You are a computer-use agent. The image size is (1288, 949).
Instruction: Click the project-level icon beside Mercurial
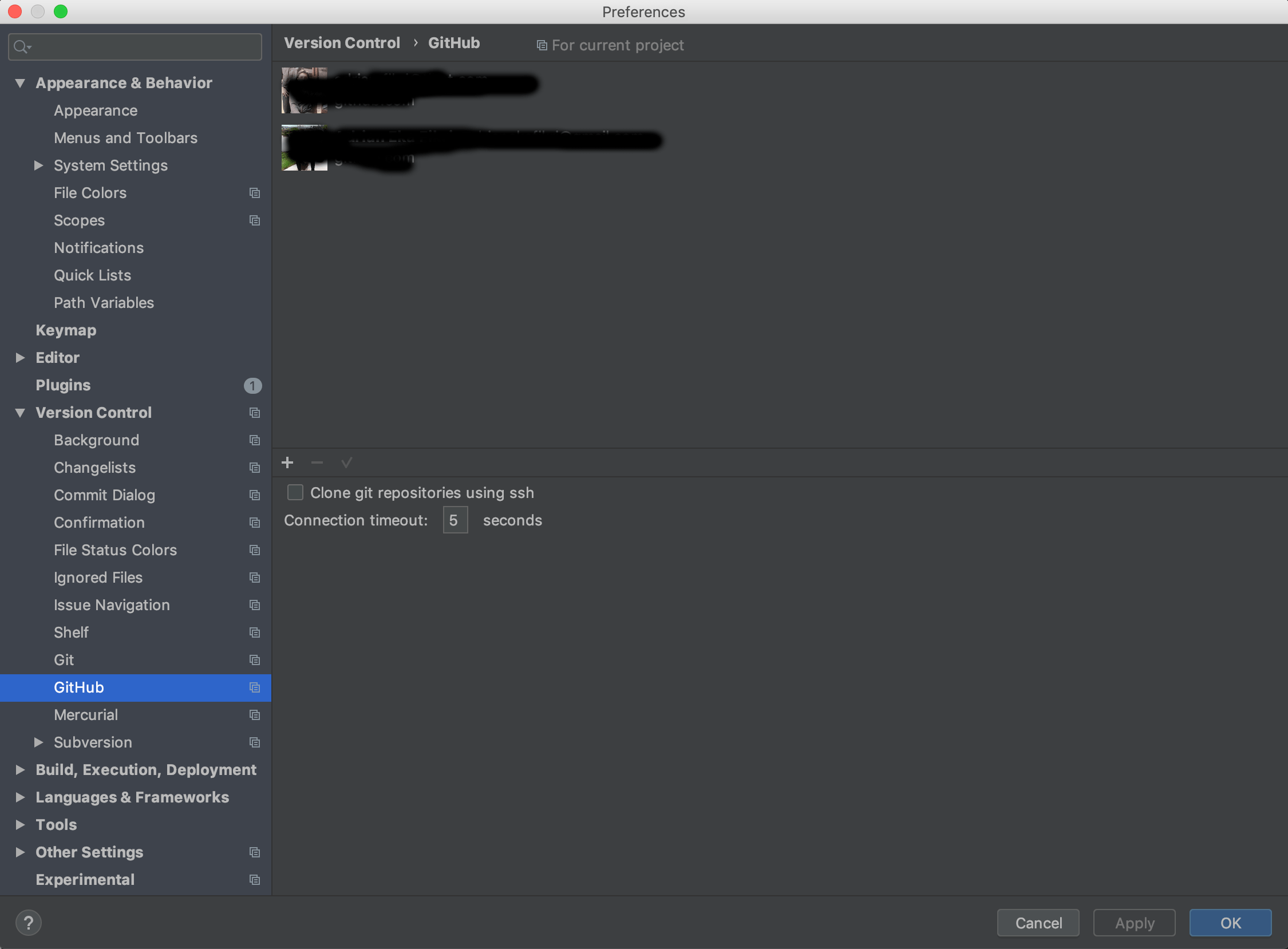coord(255,715)
